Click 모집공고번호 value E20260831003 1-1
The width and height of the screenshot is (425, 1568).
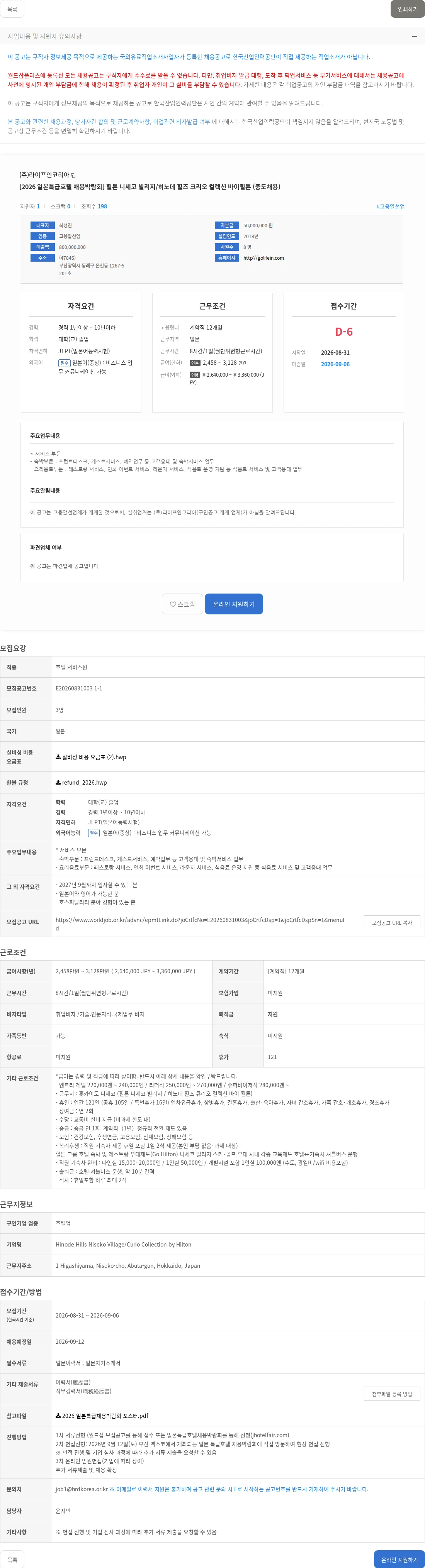(79, 688)
